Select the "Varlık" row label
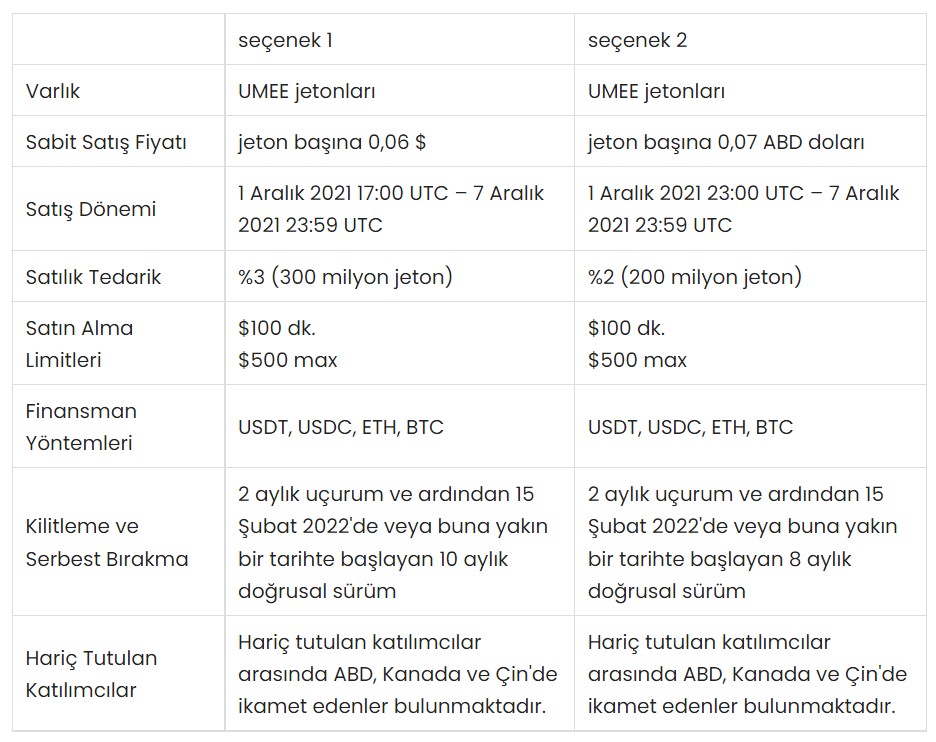 coord(53,91)
